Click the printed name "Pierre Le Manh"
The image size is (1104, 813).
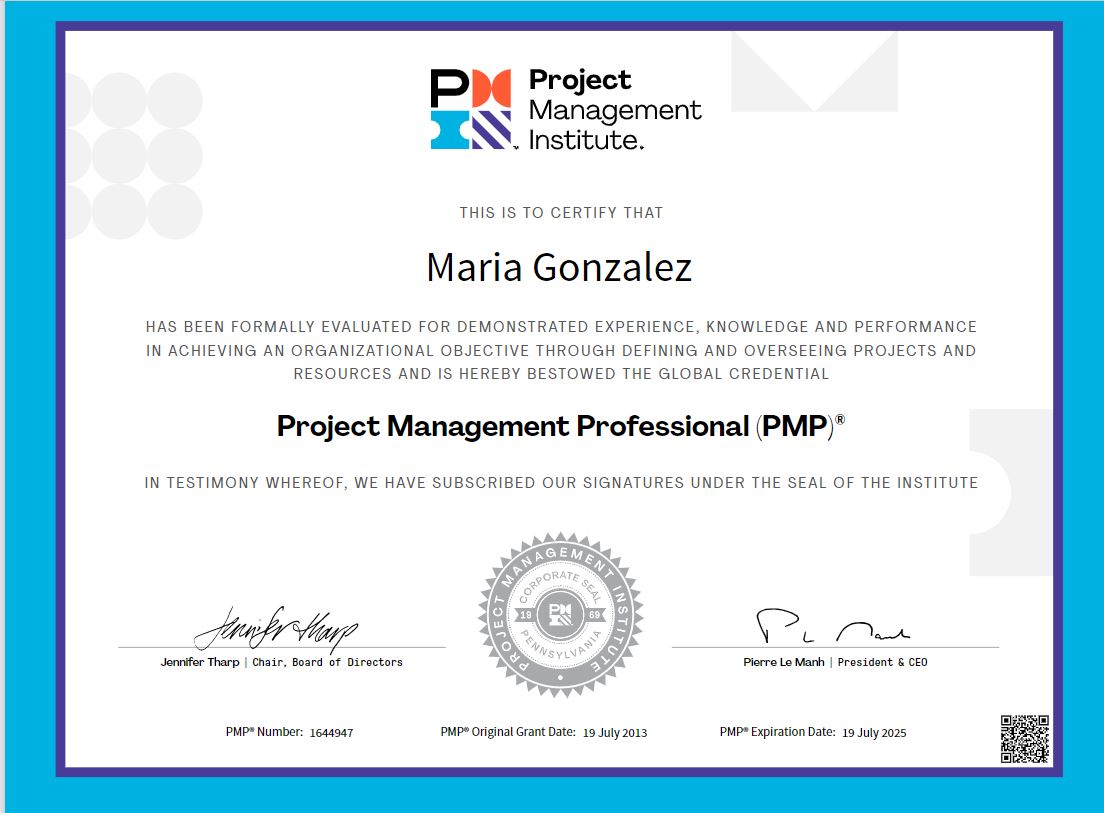click(784, 662)
